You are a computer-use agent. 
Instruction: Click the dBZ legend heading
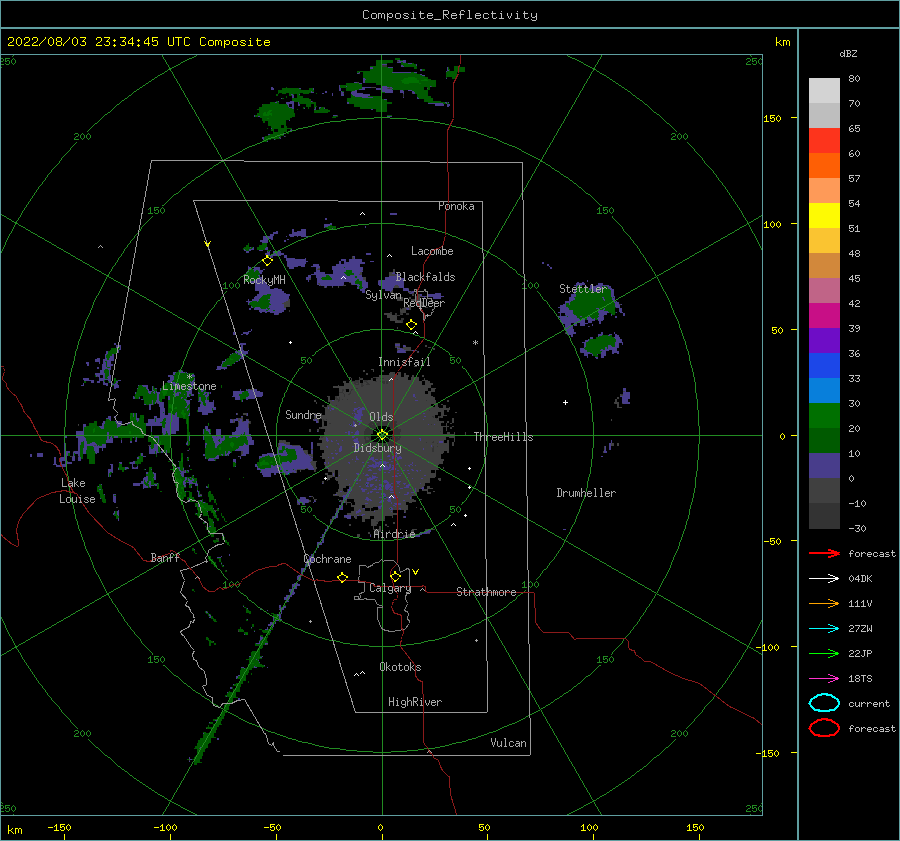tap(848, 53)
